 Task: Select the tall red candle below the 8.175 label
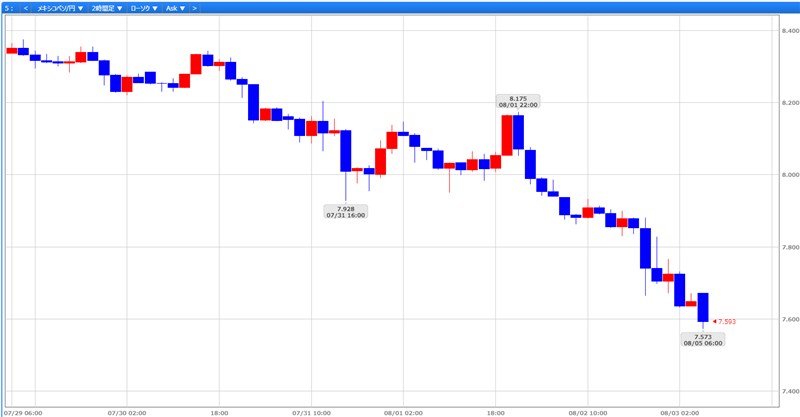(x=507, y=135)
